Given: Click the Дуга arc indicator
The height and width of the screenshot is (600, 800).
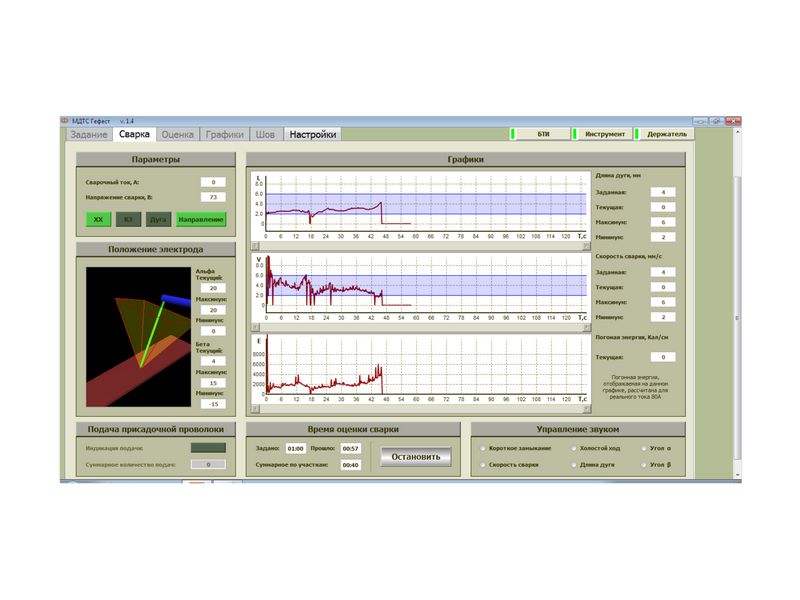Looking at the screenshot, I should [158, 219].
